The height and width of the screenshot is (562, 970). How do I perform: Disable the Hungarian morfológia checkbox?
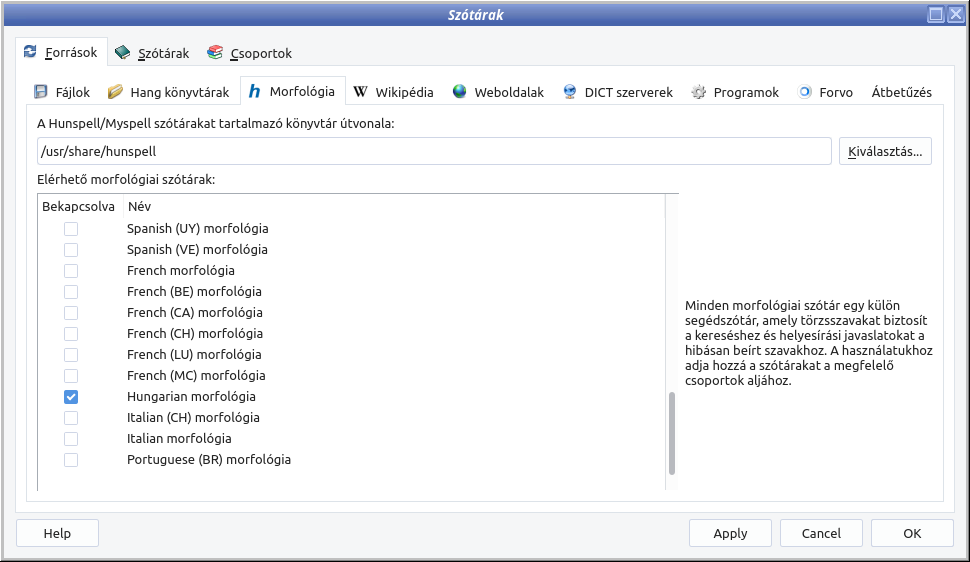tap(71, 397)
